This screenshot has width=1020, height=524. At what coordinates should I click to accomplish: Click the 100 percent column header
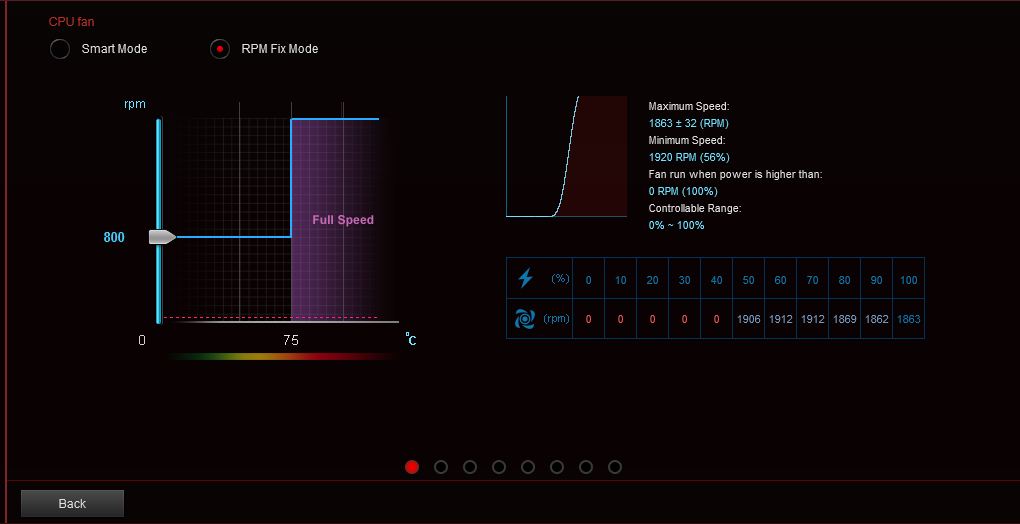(x=909, y=280)
